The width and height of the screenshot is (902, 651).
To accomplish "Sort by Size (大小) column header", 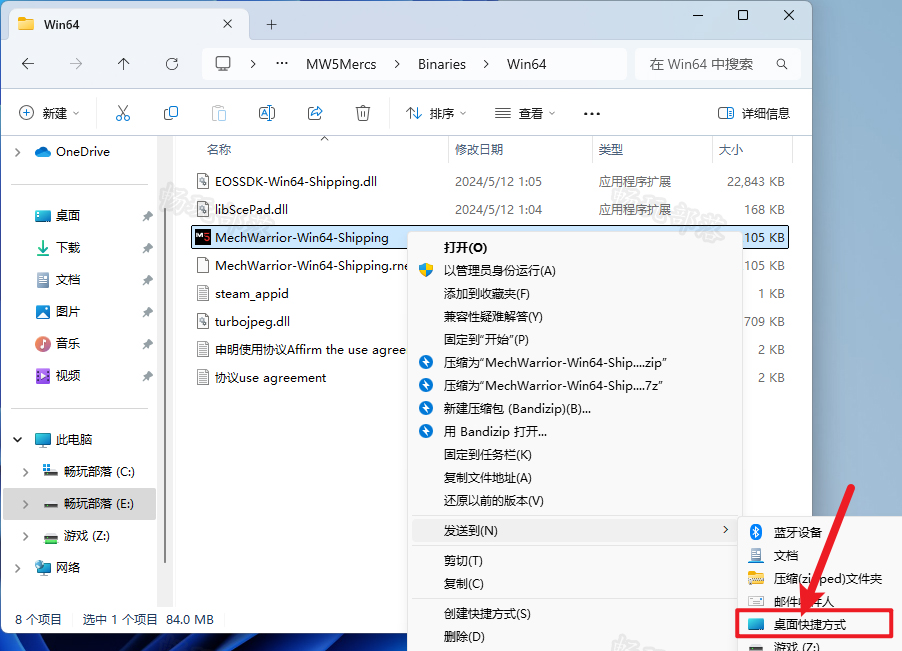I will pyautogui.click(x=731, y=150).
